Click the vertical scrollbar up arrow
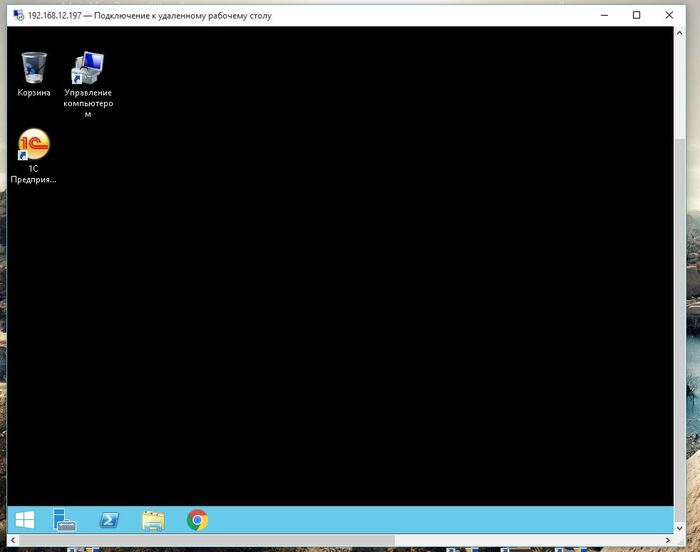This screenshot has height=552, width=700. tap(679, 33)
